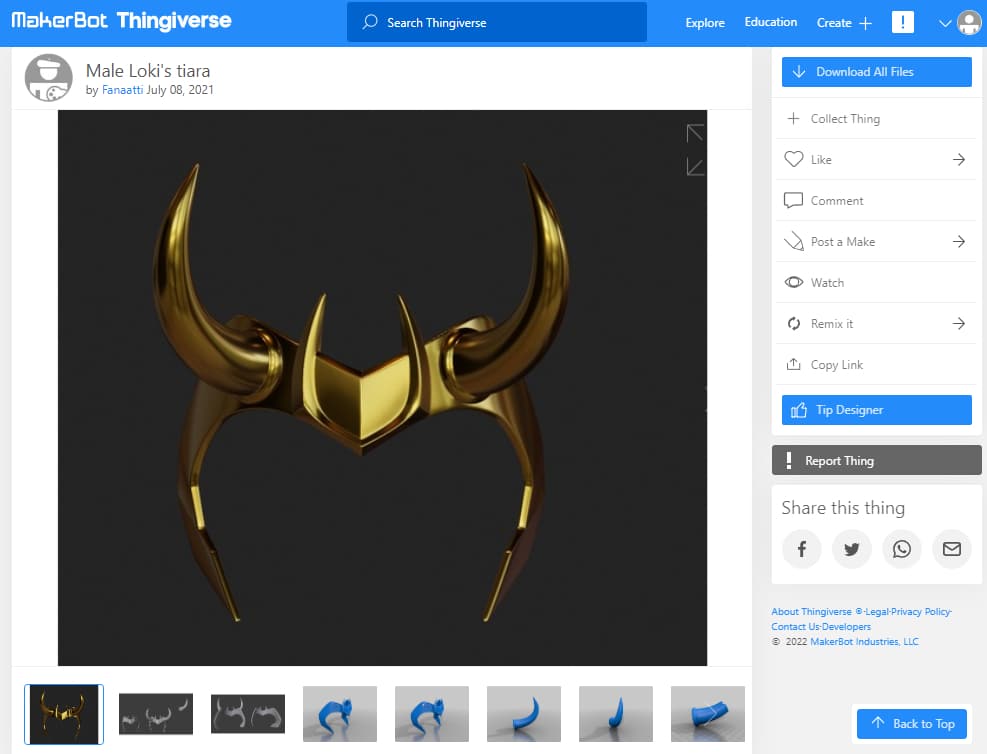The height and width of the screenshot is (754, 987).
Task: Select the second gray parts thumbnail
Action: click(155, 714)
